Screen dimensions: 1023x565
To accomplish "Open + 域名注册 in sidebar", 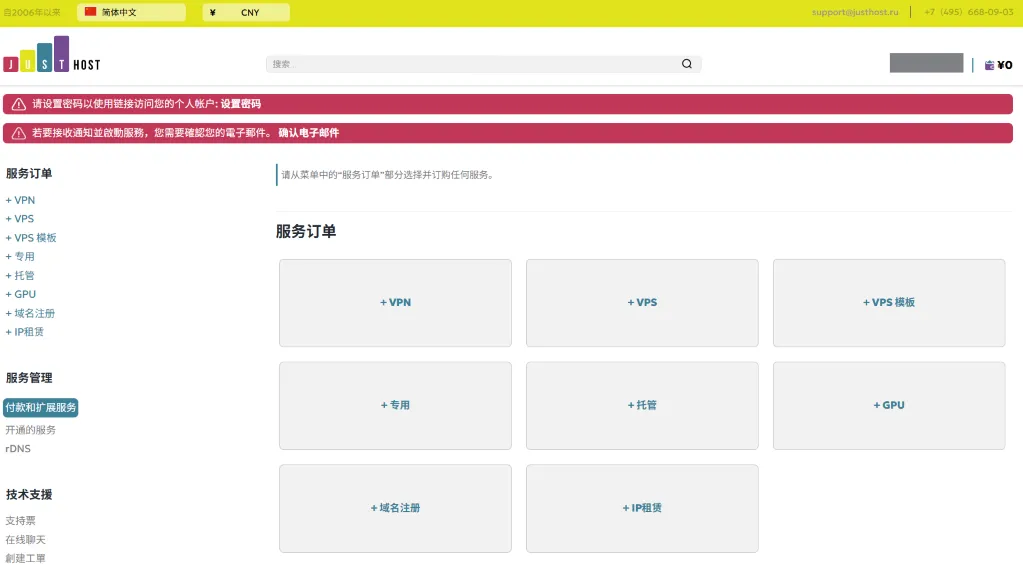I will (x=30, y=313).
